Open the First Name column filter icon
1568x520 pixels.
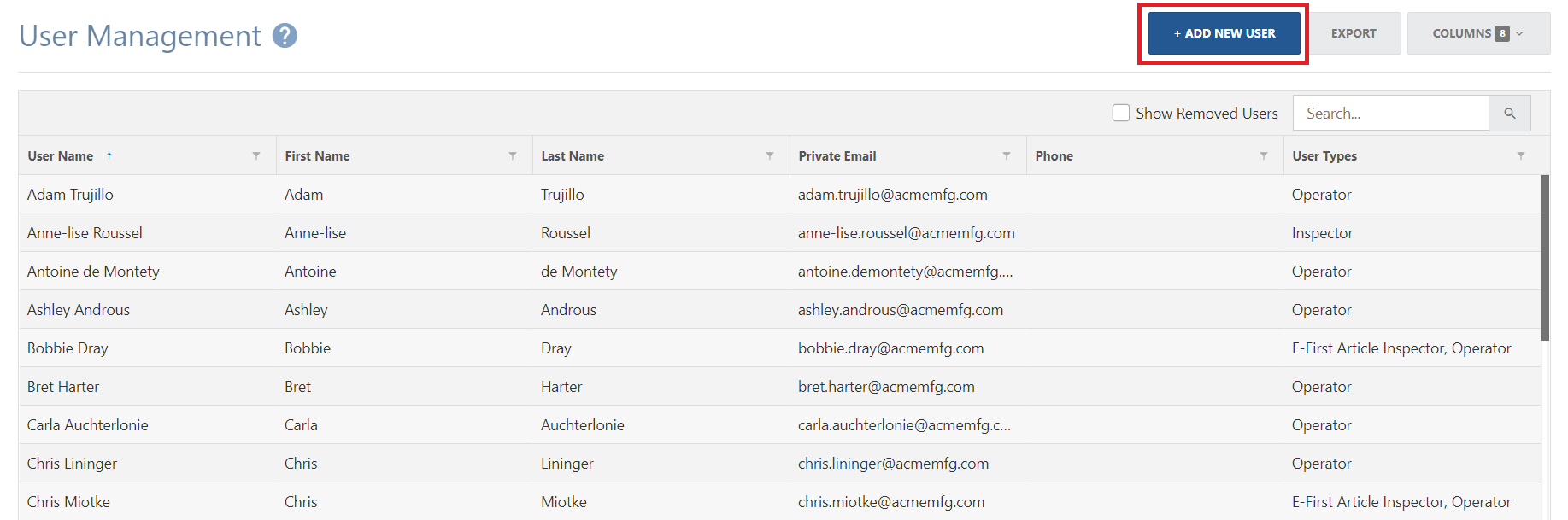pyautogui.click(x=513, y=155)
